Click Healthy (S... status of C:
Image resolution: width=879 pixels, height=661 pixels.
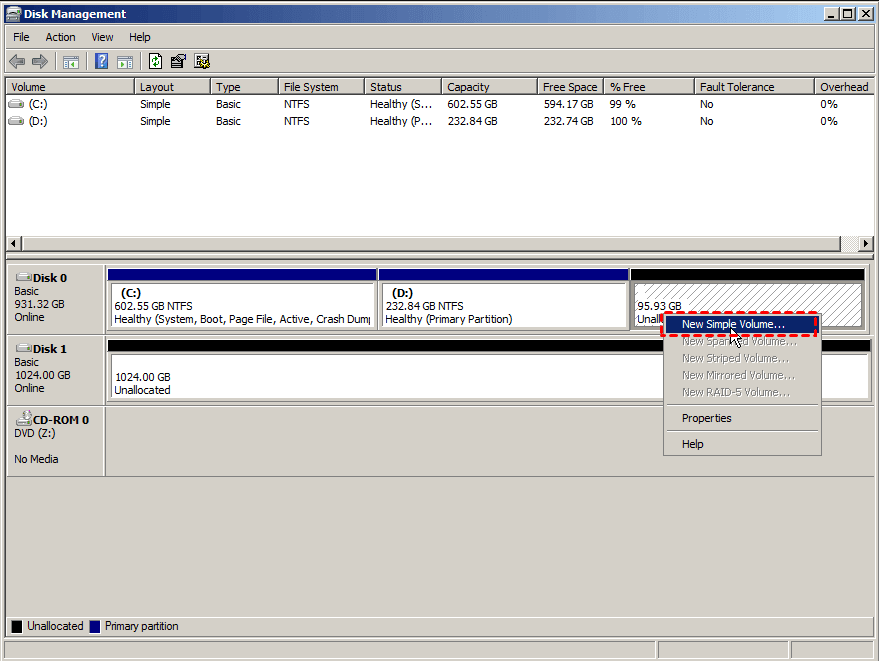point(401,104)
